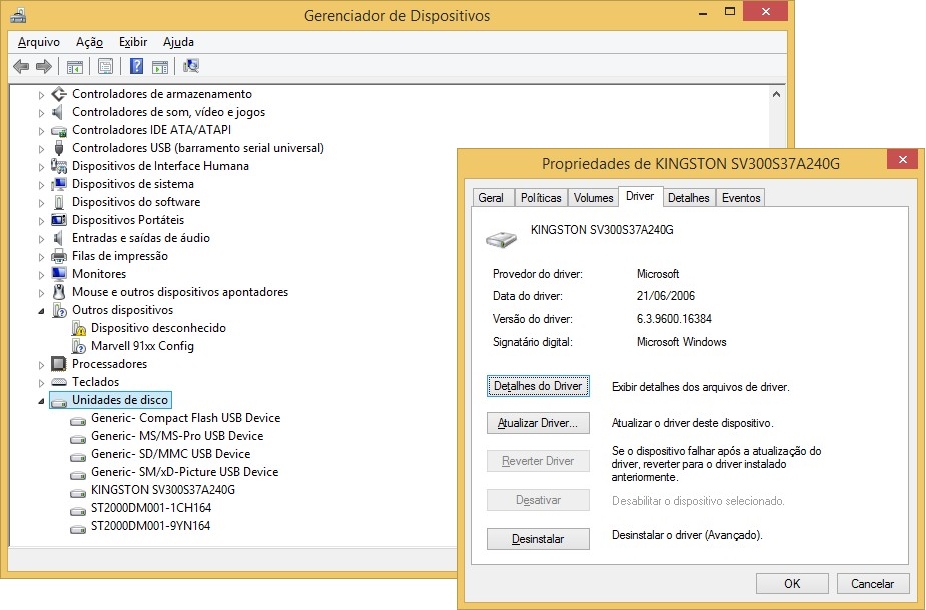The width and height of the screenshot is (926, 610).
Task: Click the mouse icon for pointing devices
Action: coord(58,292)
